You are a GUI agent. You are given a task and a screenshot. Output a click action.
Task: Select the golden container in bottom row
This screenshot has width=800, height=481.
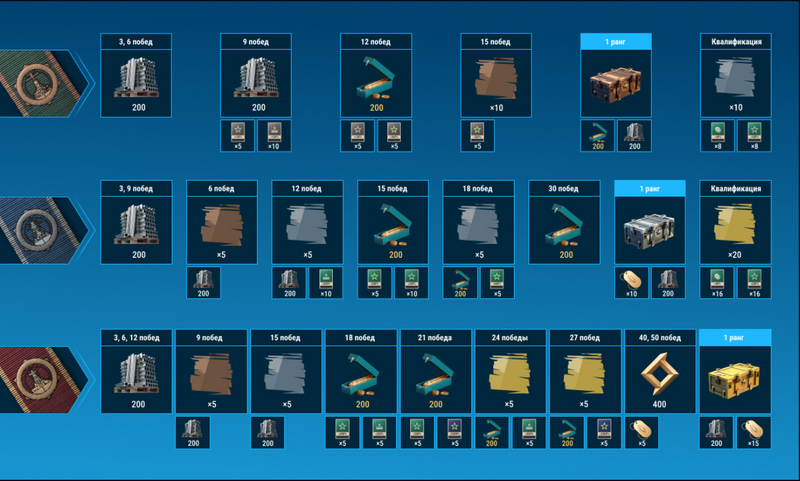(735, 376)
